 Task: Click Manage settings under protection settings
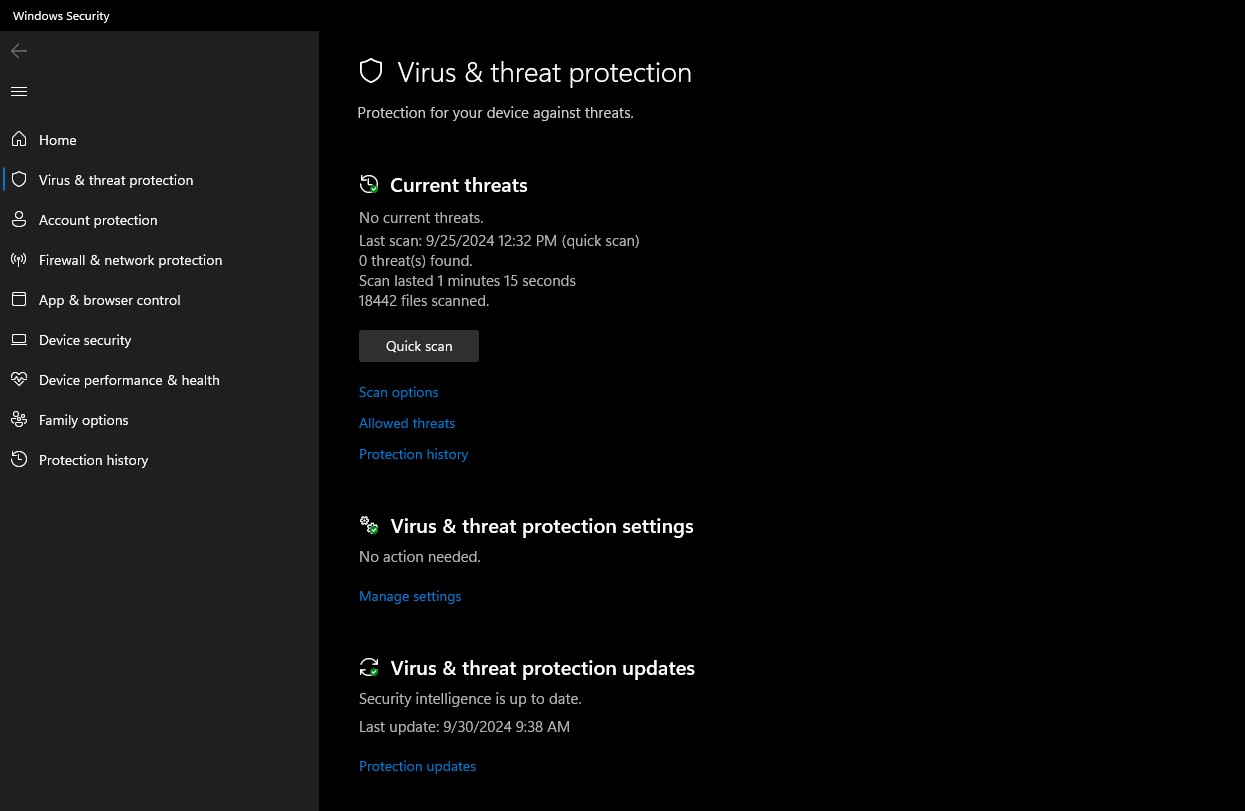(410, 596)
